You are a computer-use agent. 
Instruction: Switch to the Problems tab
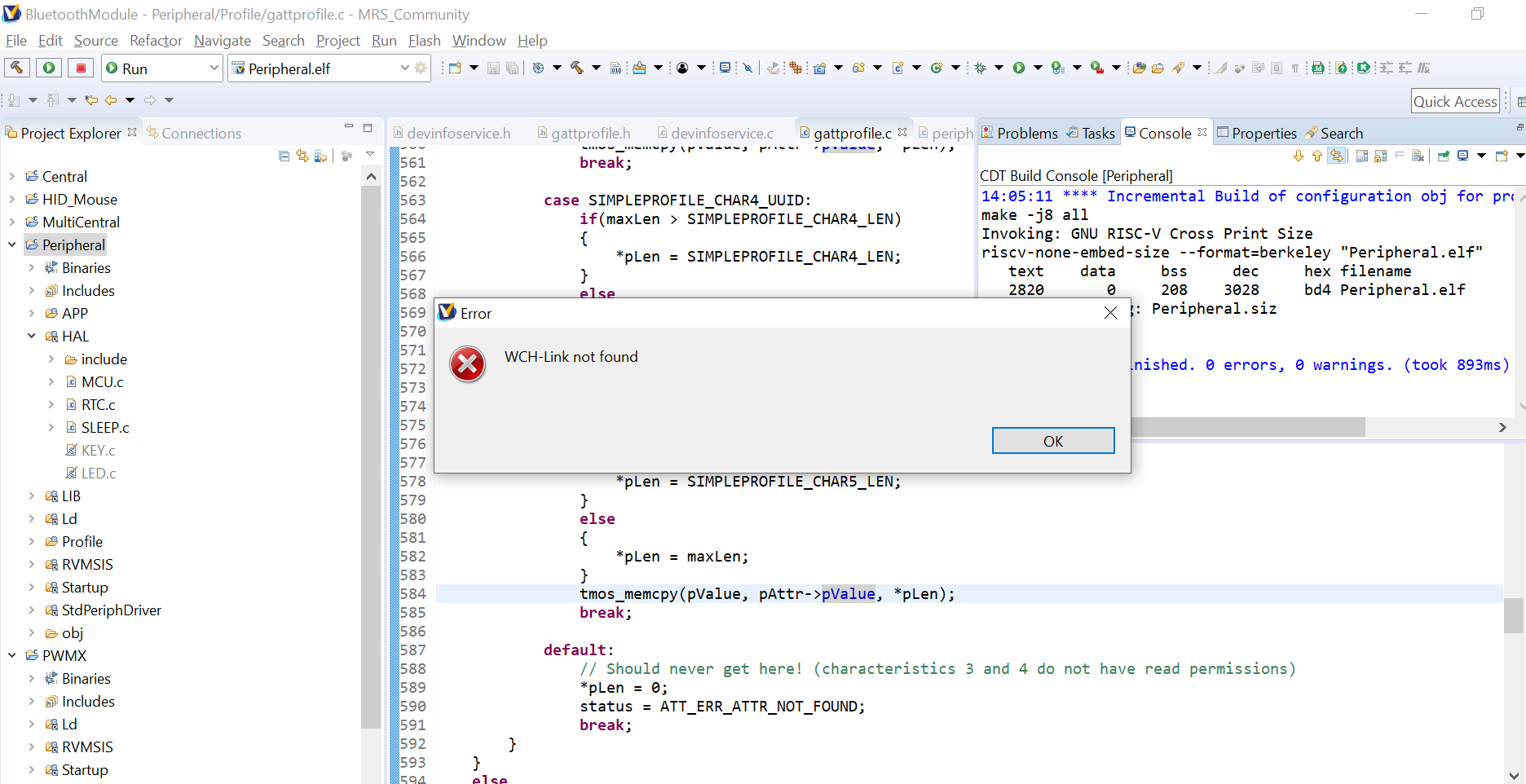click(x=1020, y=134)
